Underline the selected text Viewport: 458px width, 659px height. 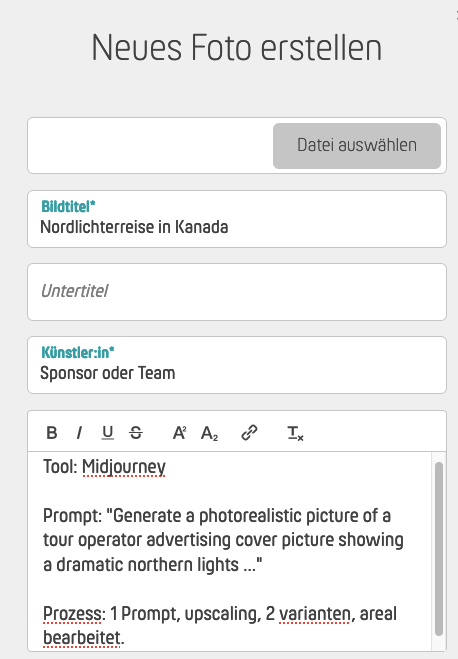(108, 432)
